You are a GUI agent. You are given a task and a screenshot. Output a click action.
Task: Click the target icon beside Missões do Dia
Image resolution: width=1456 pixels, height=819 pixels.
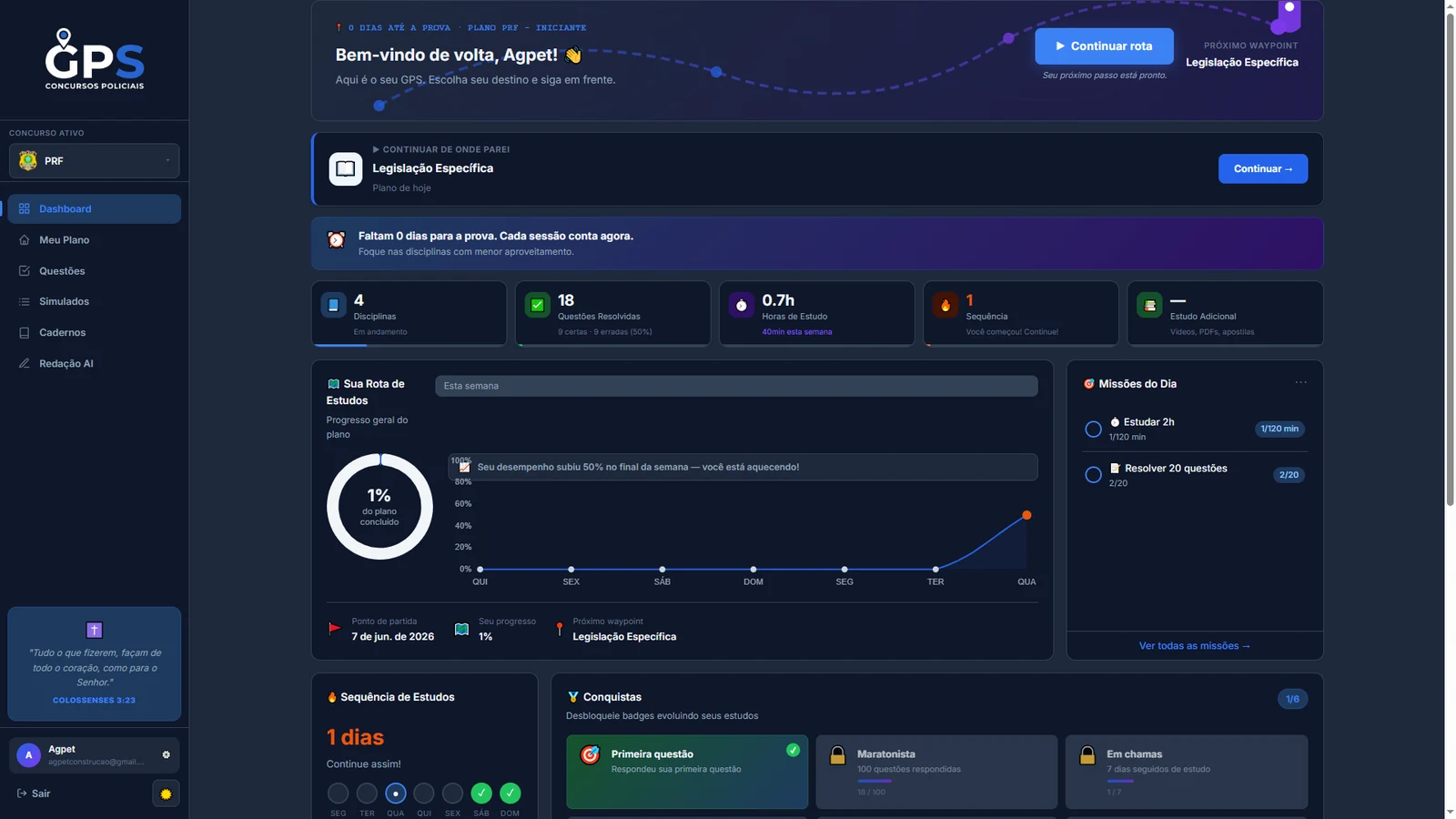(x=1089, y=384)
